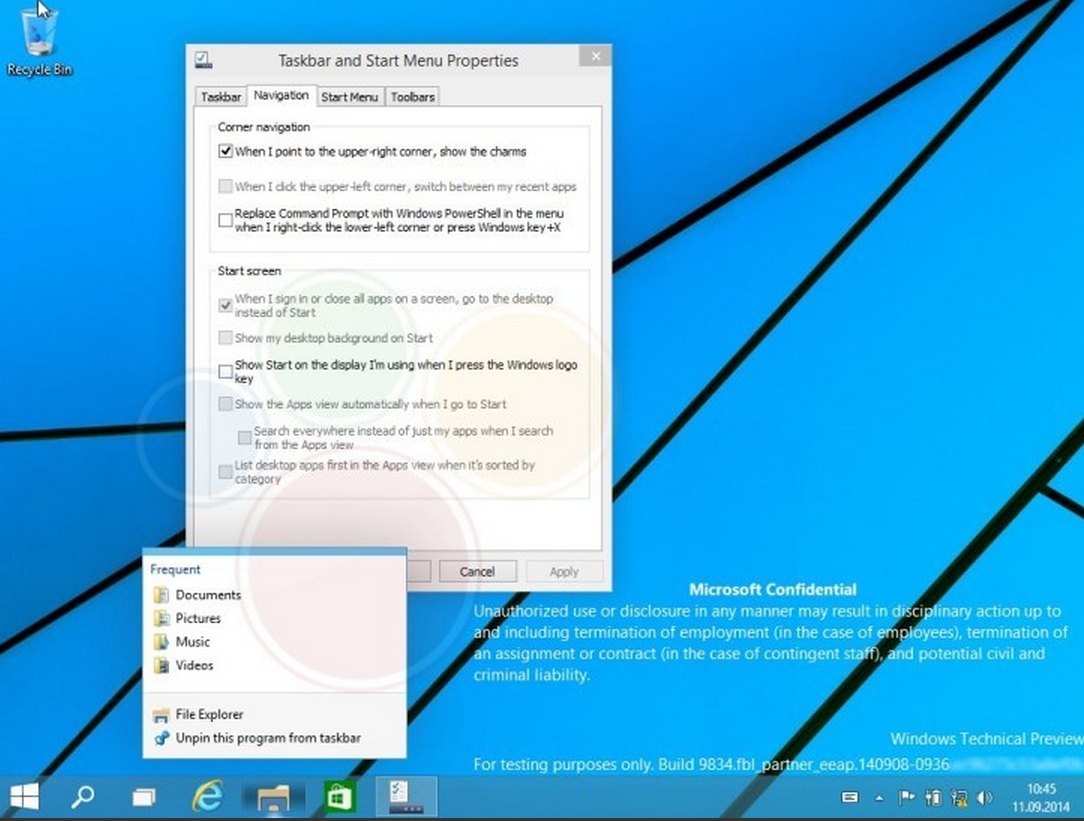This screenshot has width=1084, height=821.
Task: Click the volume speaker tray icon
Action: pos(984,798)
